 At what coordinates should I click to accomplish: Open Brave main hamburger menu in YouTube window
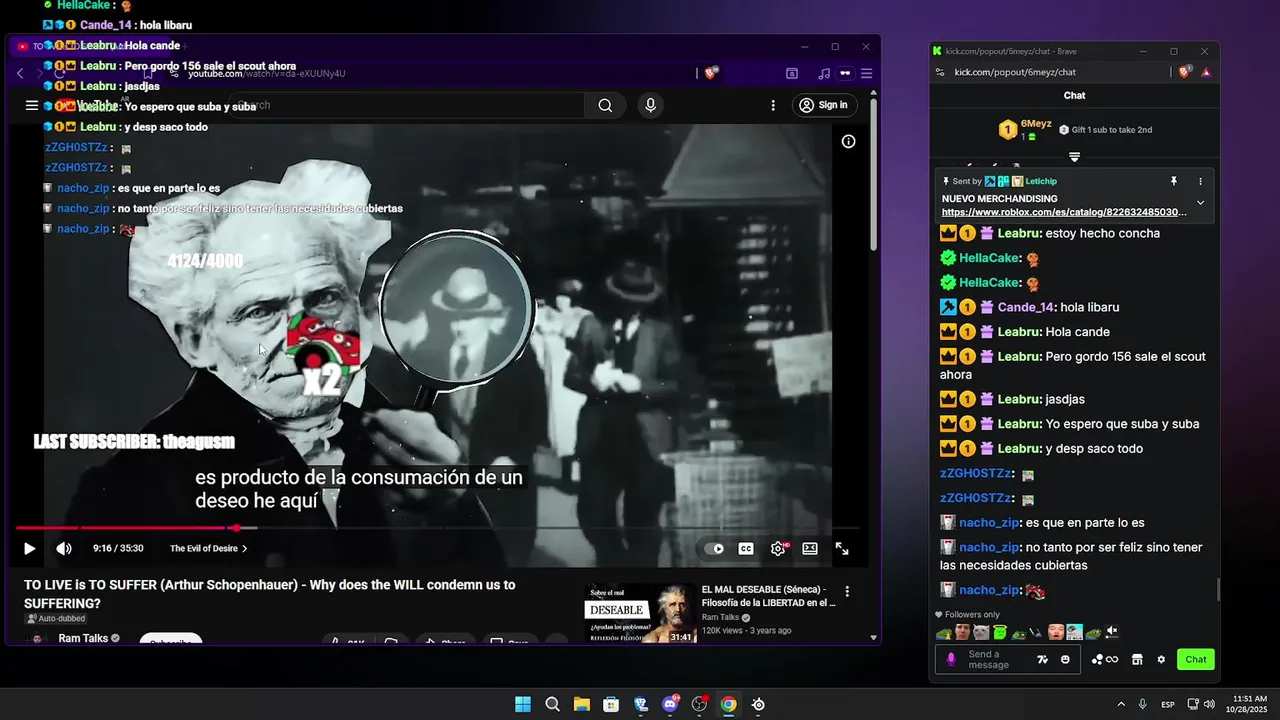click(x=866, y=73)
